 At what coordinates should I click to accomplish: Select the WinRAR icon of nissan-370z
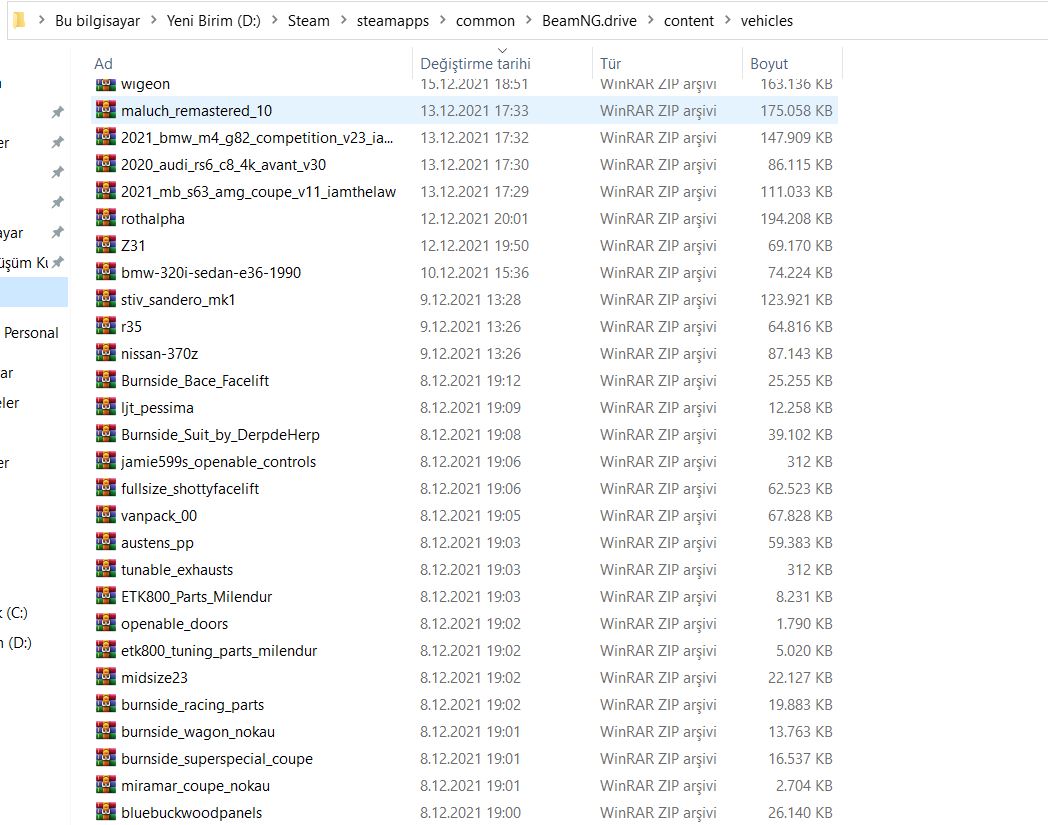pos(106,353)
